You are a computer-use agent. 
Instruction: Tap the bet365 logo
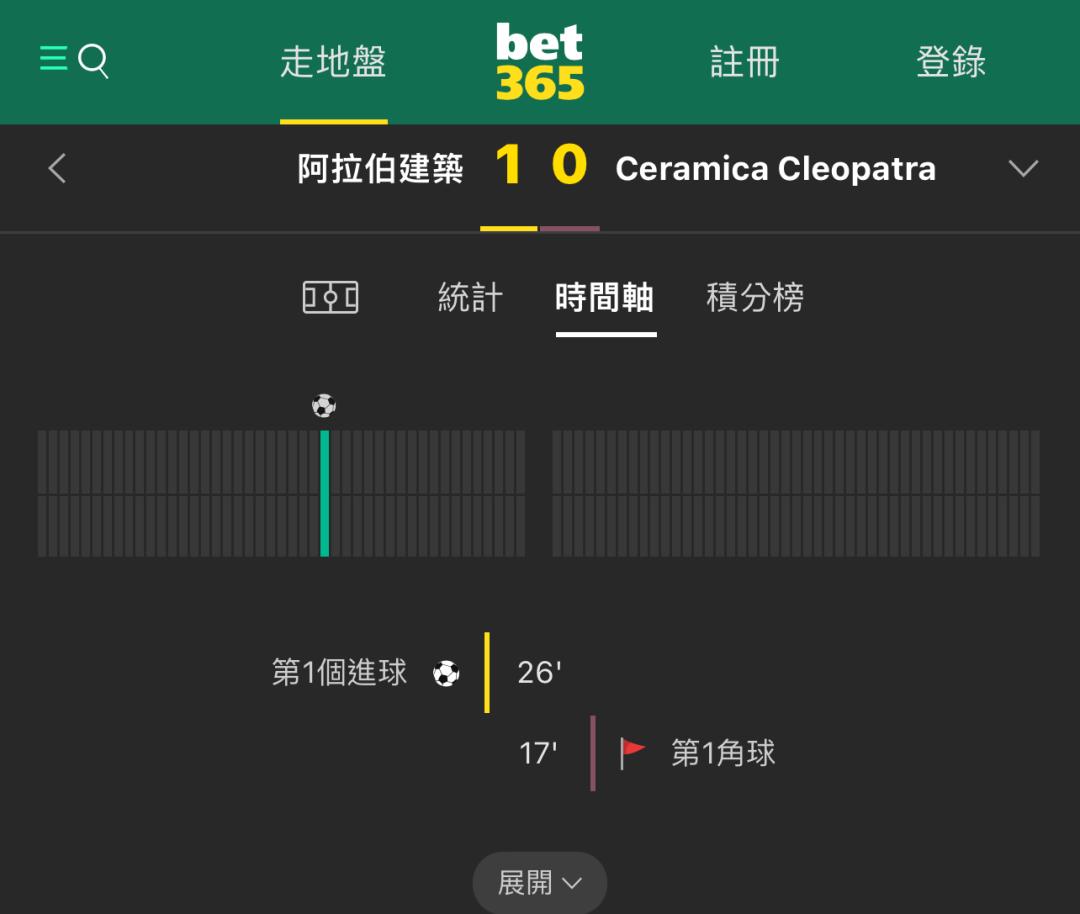tap(539, 61)
